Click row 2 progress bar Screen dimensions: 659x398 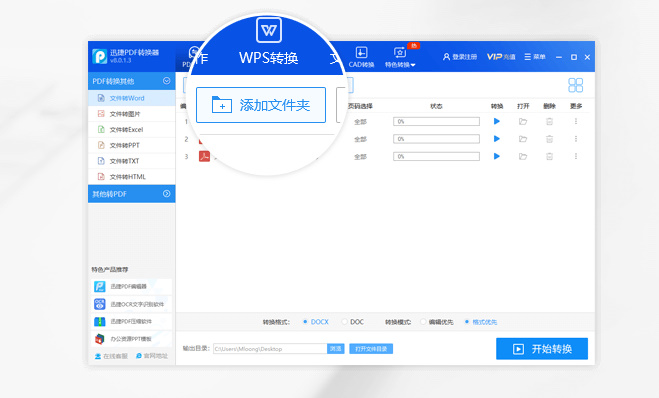pos(436,139)
